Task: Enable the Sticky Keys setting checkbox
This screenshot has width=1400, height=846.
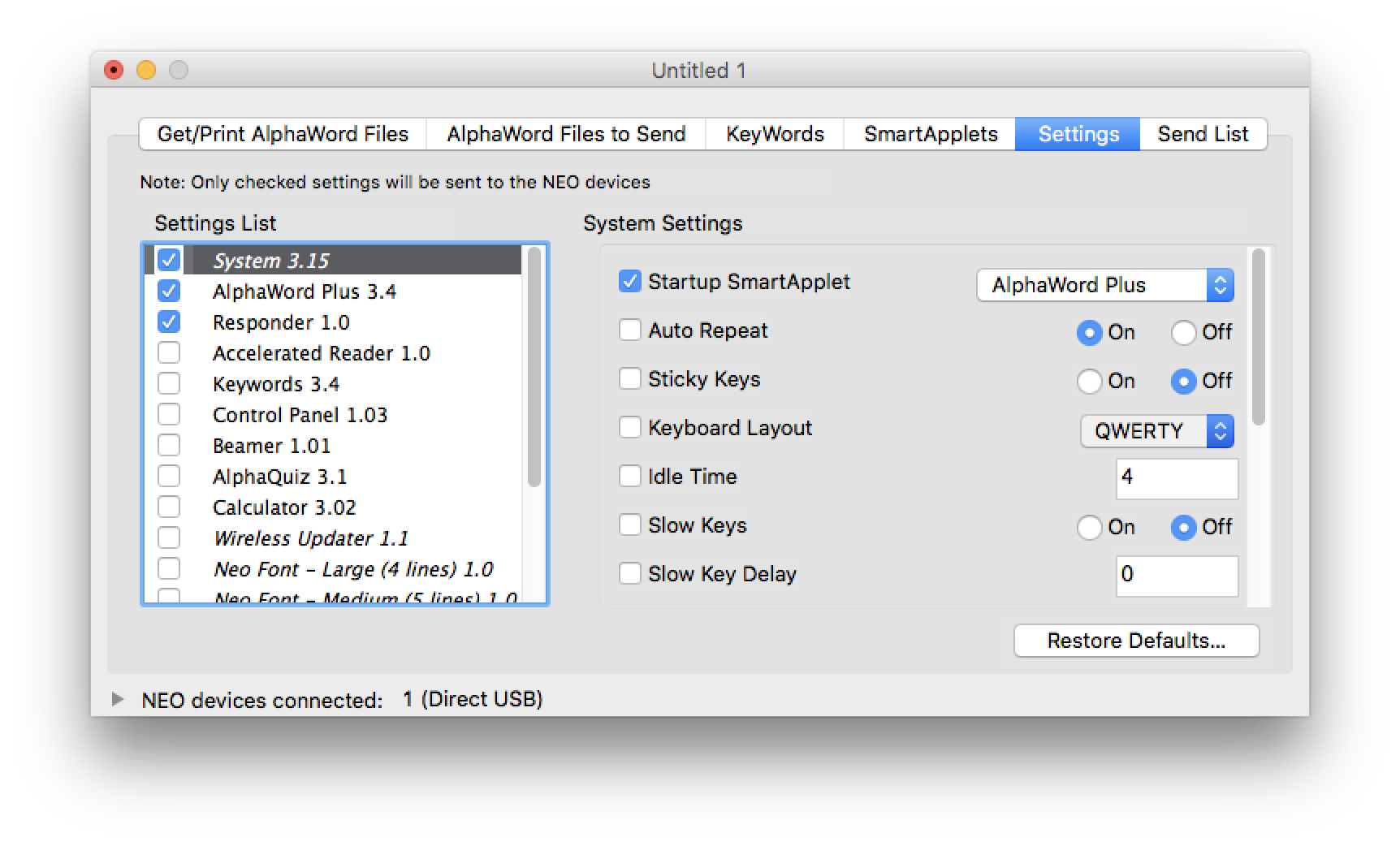Action: coord(630,379)
